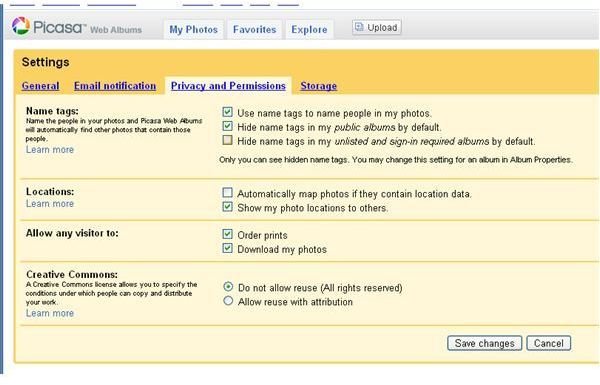The height and width of the screenshot is (385, 600).
Task: Click 'Only you can see hidden name tags' note
Action: tap(396, 160)
